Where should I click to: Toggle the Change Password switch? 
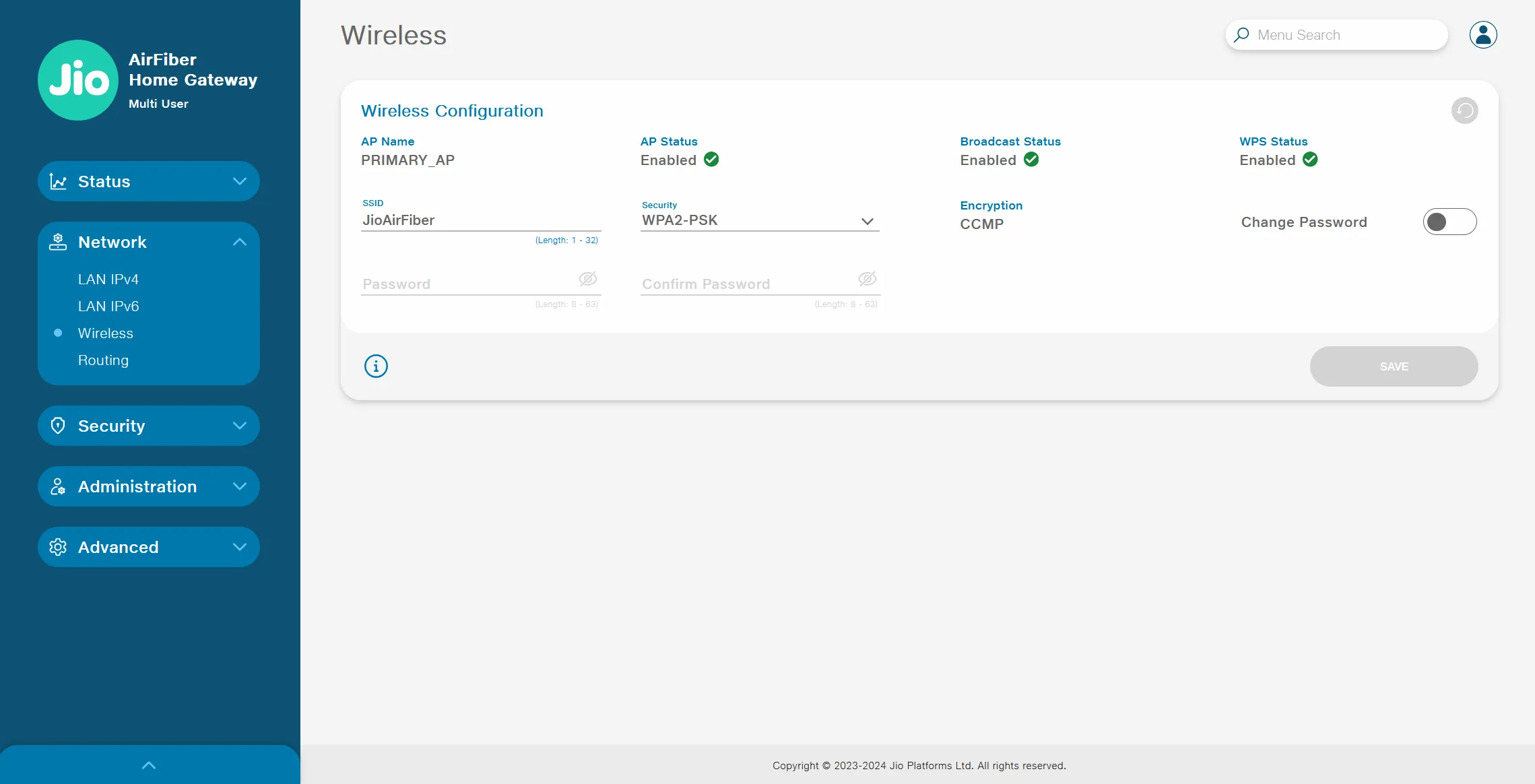(1449, 222)
